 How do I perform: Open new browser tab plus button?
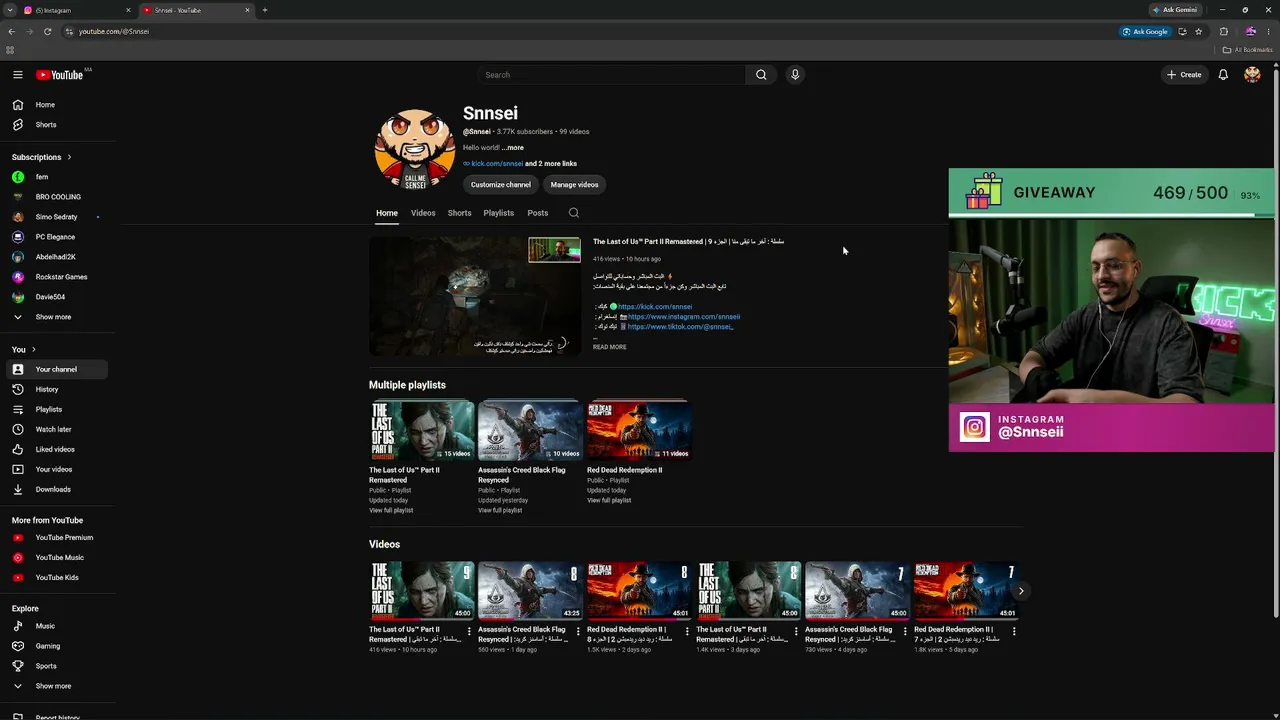click(x=265, y=10)
